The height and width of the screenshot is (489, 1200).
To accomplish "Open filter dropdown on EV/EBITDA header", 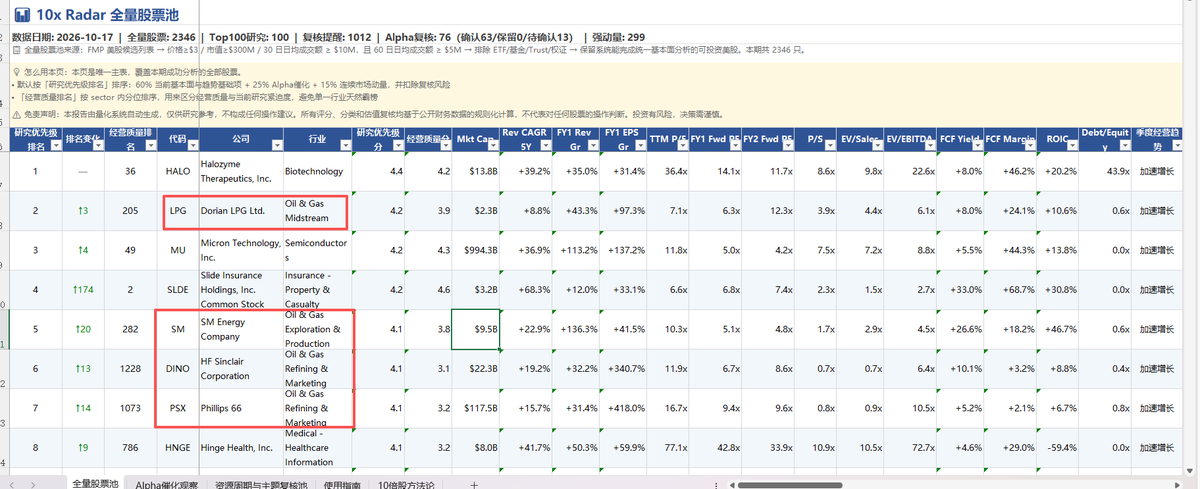I will pyautogui.click(x=929, y=145).
